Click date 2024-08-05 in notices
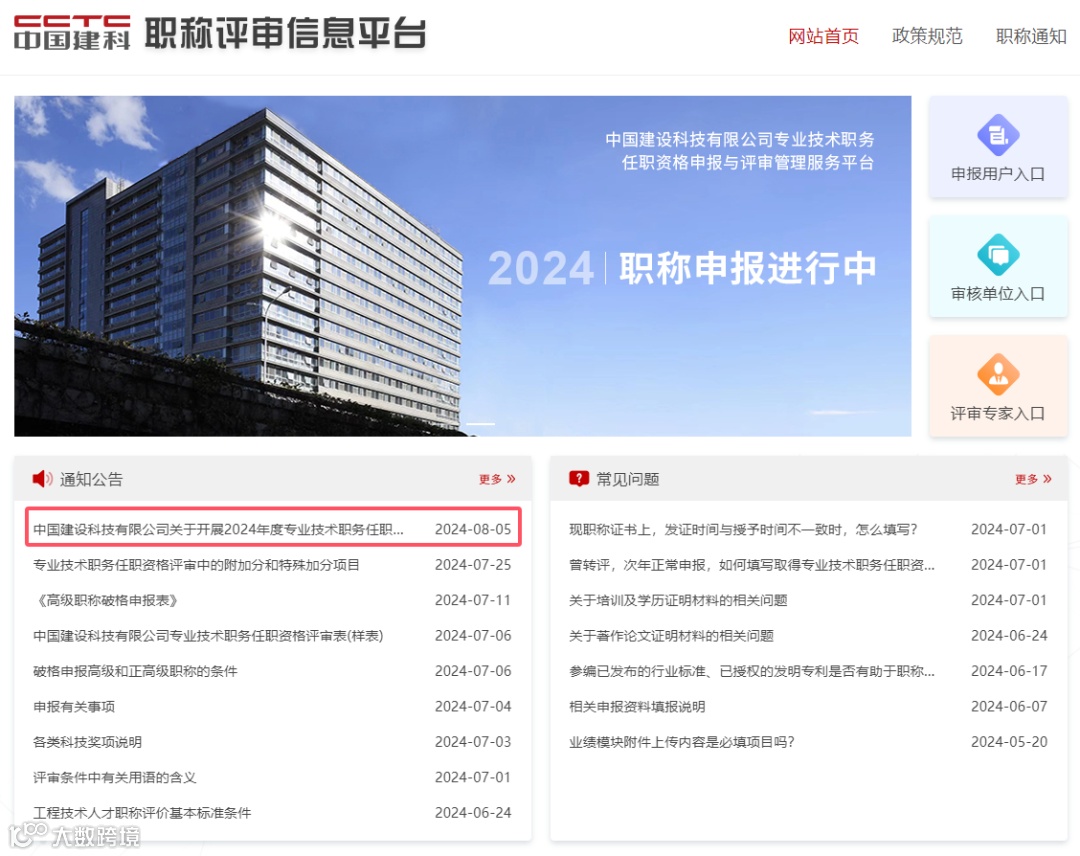Image resolution: width=1080 pixels, height=856 pixels. coord(473,530)
